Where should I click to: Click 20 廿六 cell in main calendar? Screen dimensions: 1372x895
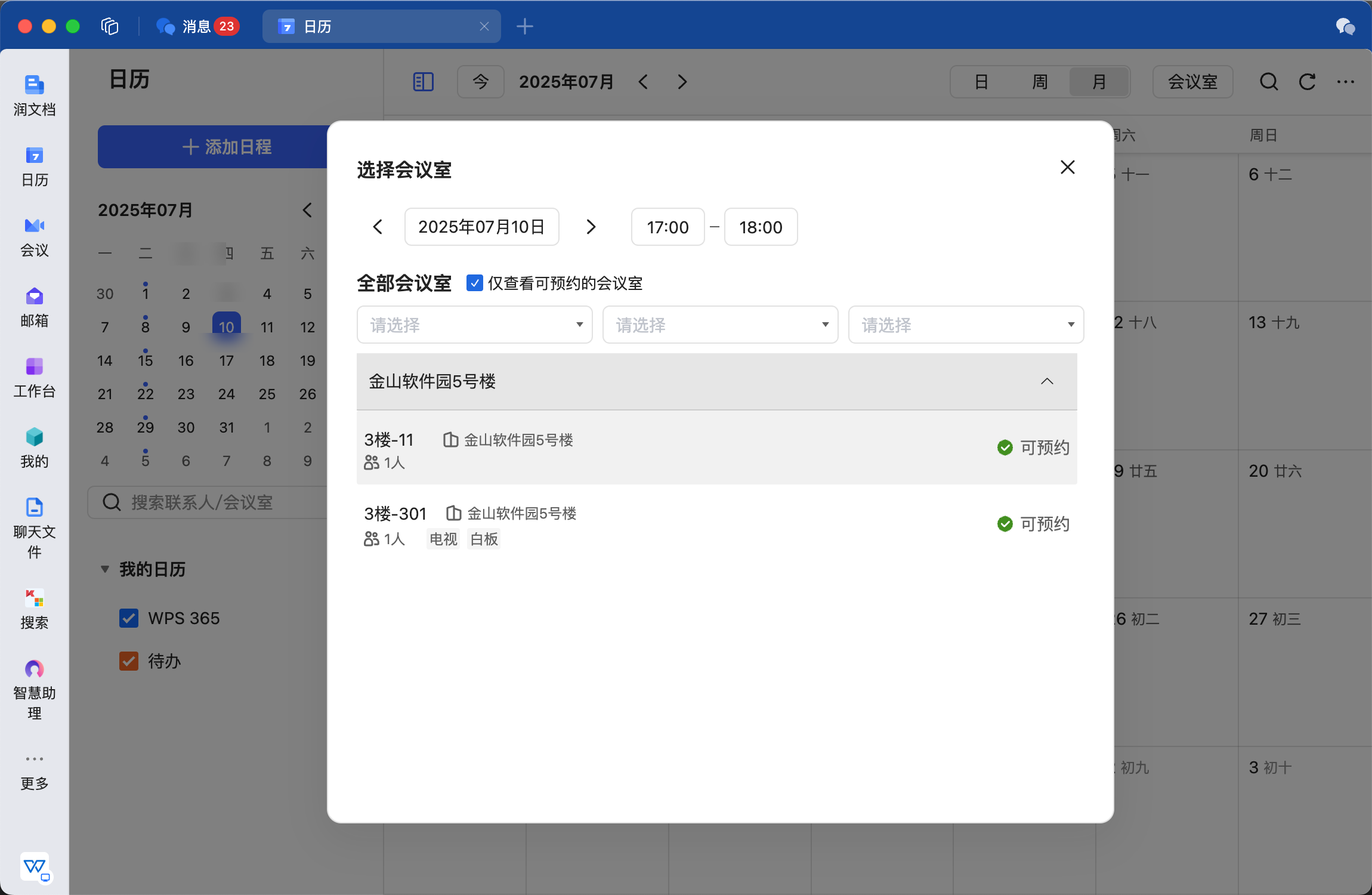[1305, 524]
